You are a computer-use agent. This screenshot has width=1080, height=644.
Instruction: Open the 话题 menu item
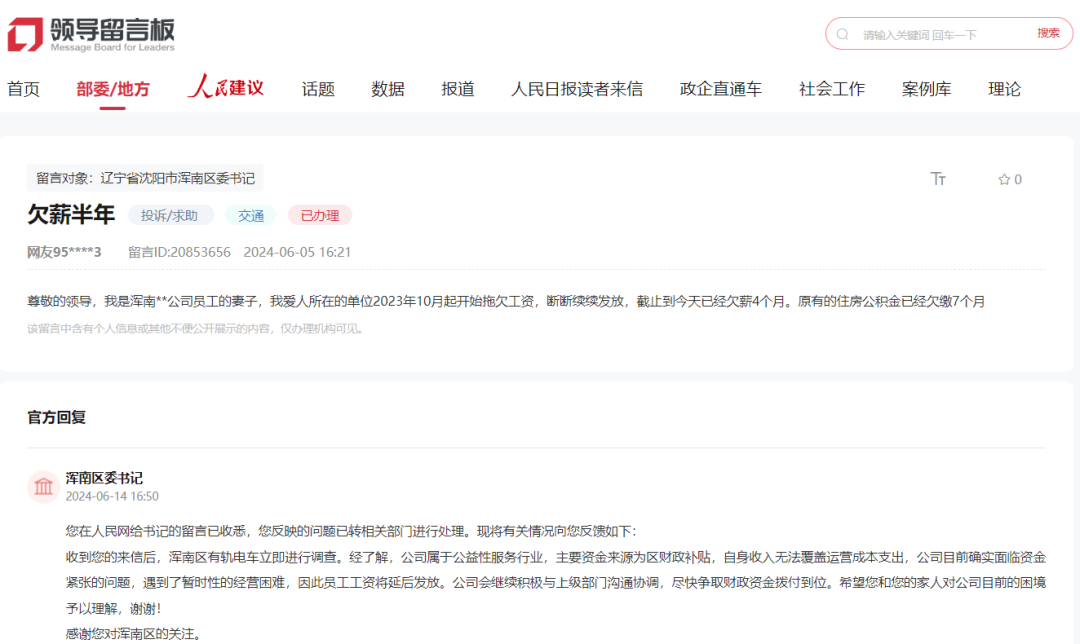[x=318, y=89]
